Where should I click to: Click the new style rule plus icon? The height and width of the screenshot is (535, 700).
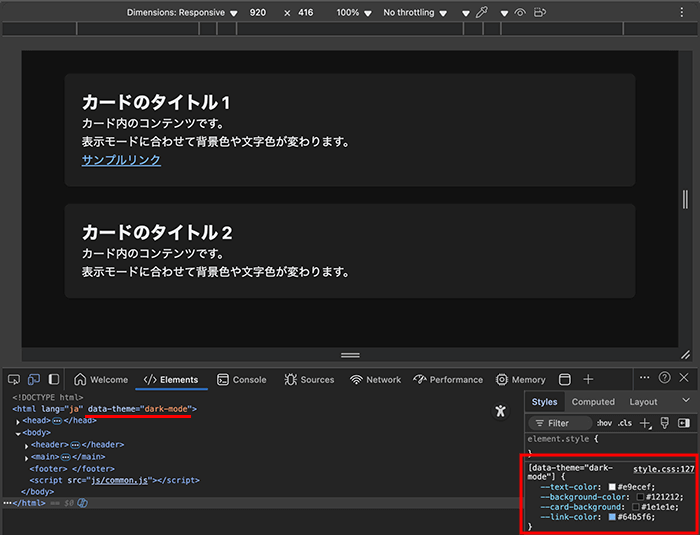[645, 423]
